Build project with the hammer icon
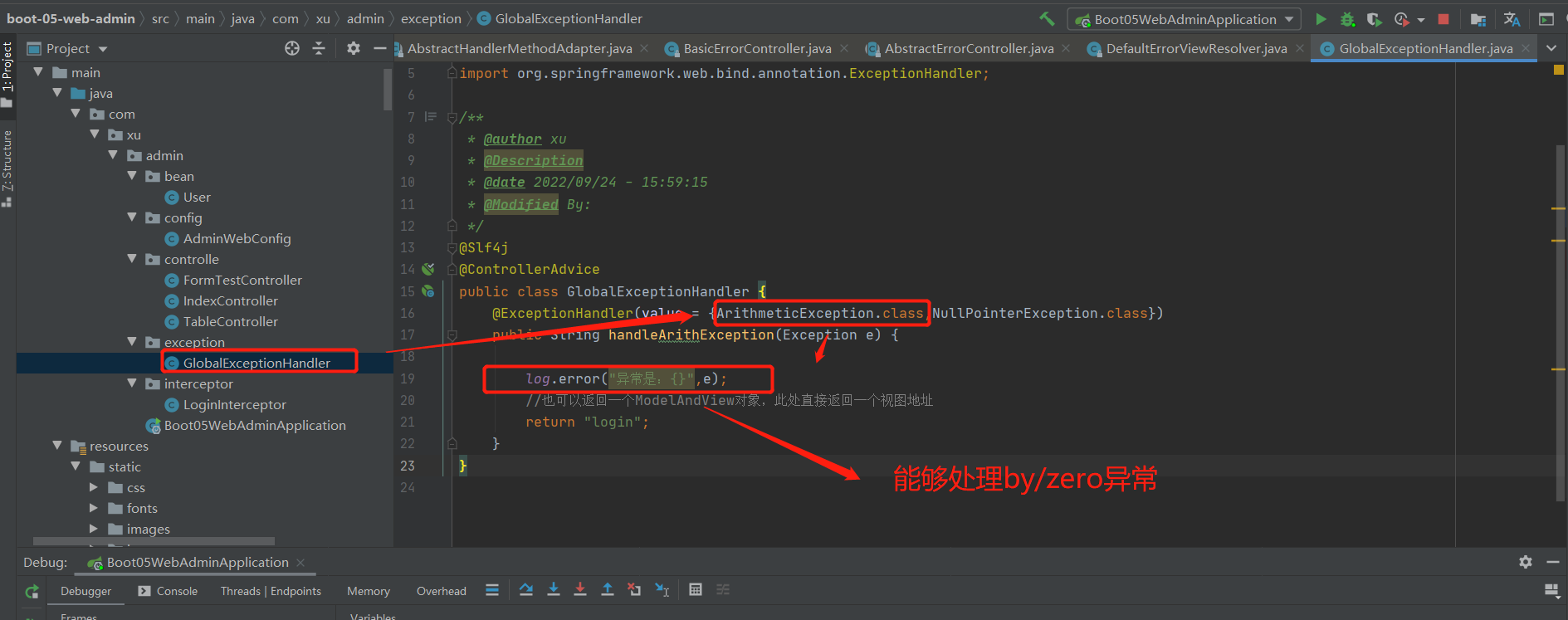The image size is (1568, 620). 1047,18
